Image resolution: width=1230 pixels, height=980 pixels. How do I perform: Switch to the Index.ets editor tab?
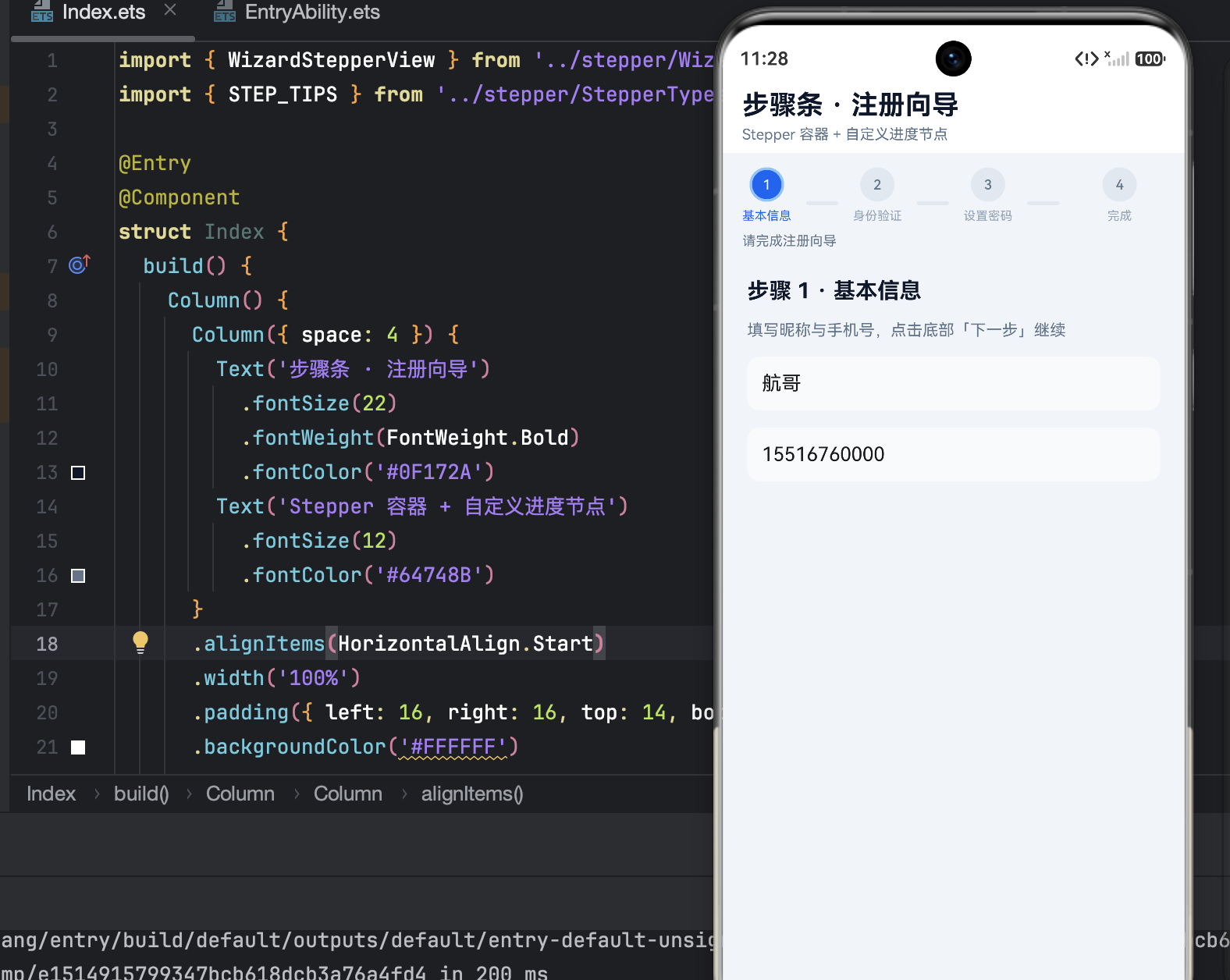click(103, 12)
